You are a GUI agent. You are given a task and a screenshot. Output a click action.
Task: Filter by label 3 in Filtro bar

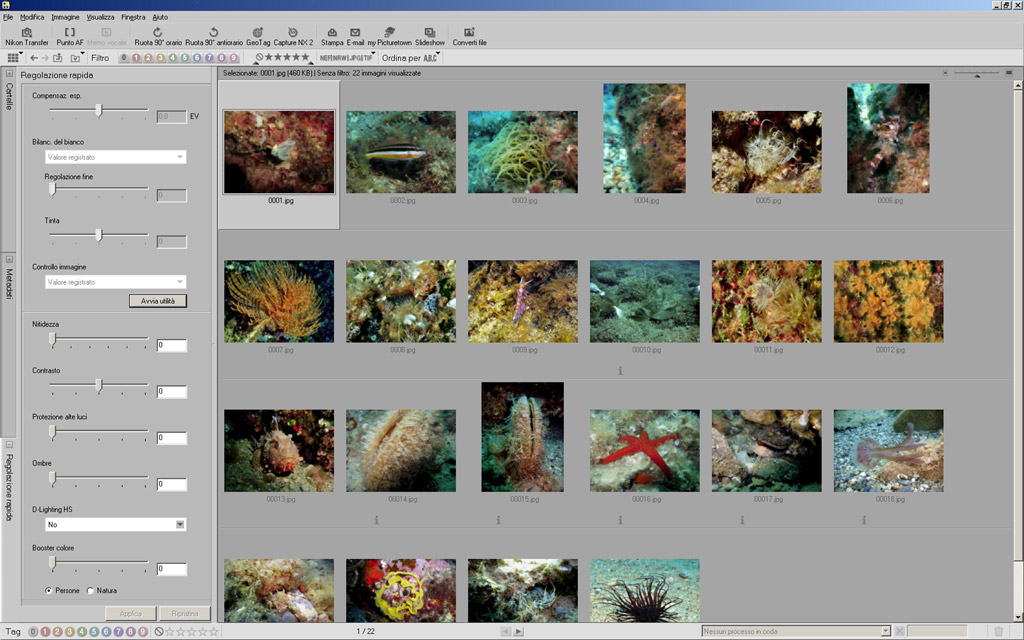(x=161, y=58)
